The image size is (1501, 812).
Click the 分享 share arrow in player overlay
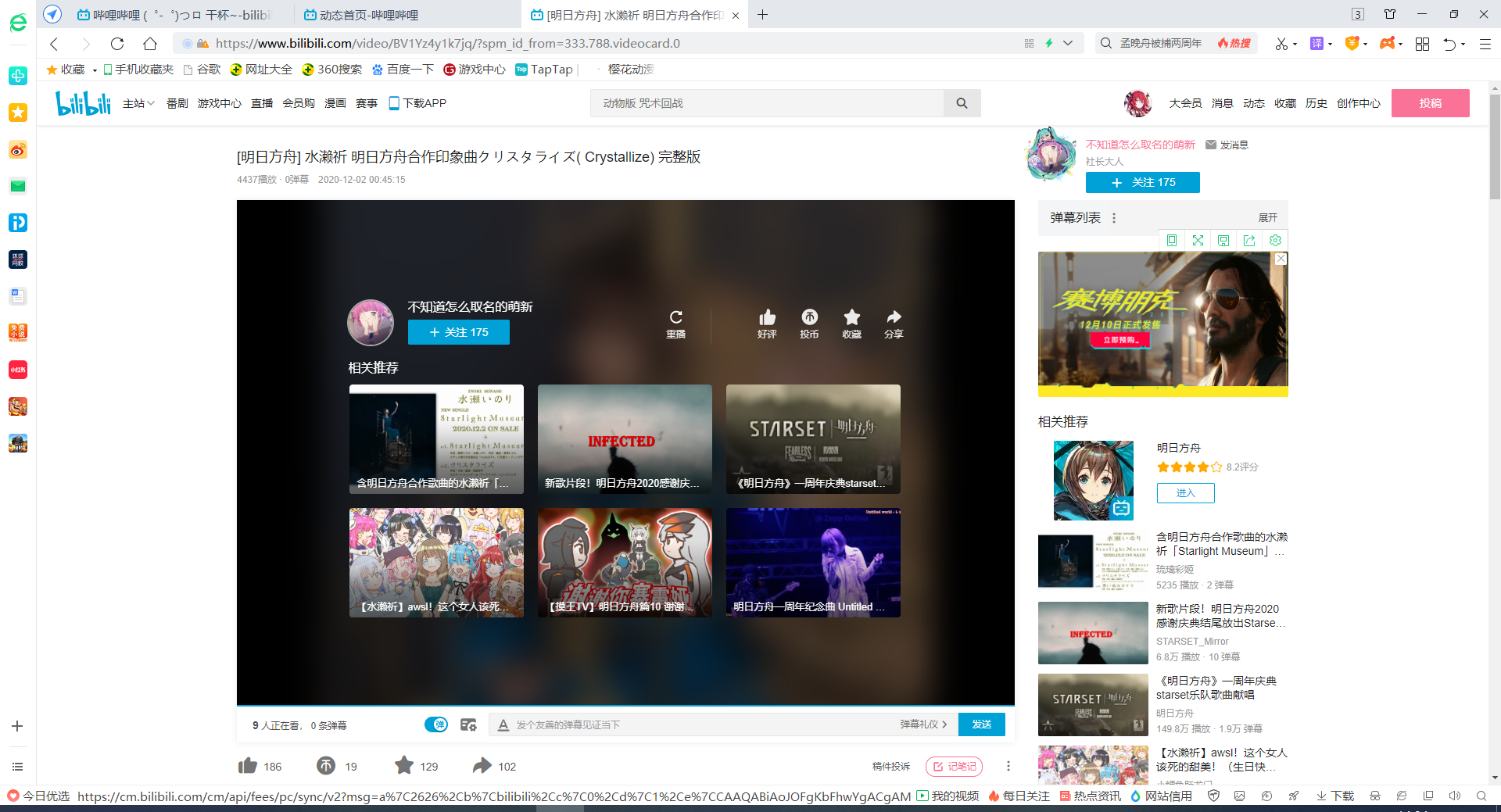(x=894, y=317)
